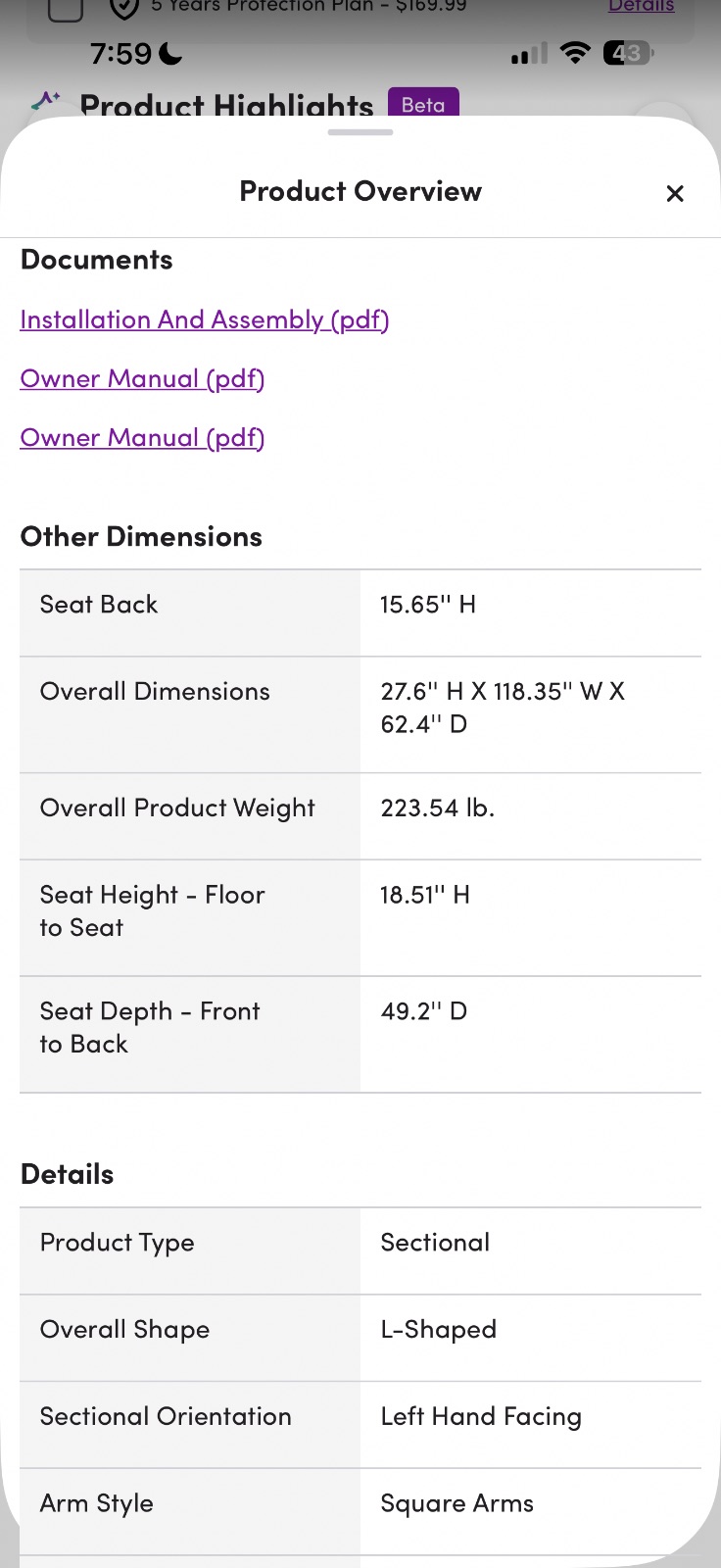This screenshot has height=1568, width=721.
Task: Tap the Product Highlights sparkle icon
Action: [x=46, y=101]
